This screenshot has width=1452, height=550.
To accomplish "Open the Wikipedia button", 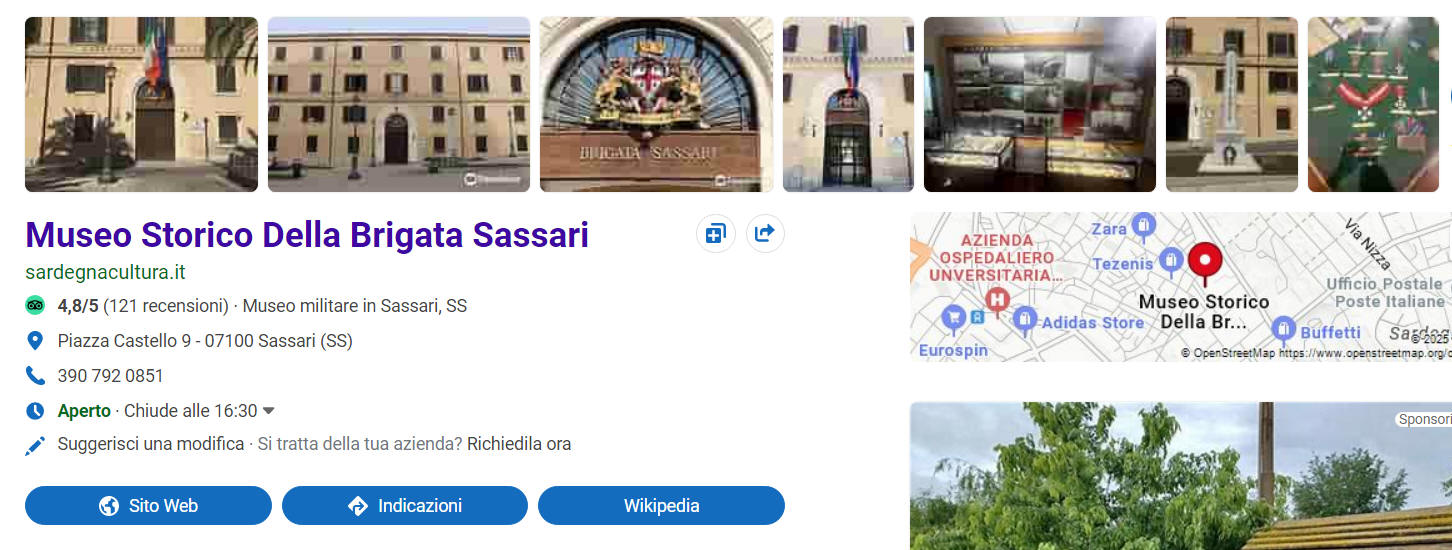I will tap(661, 506).
